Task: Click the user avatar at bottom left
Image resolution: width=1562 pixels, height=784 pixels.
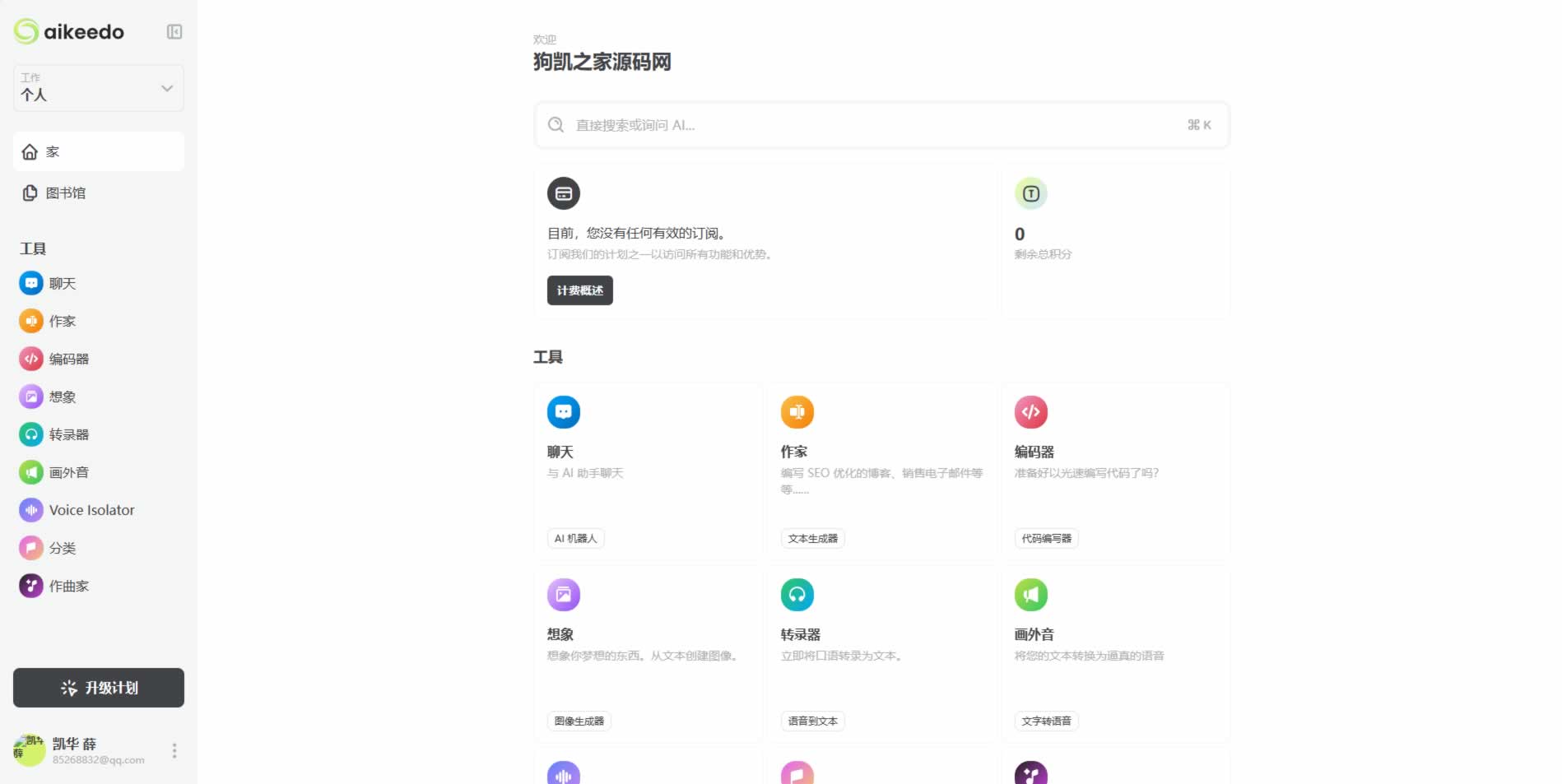Action: pyautogui.click(x=30, y=750)
